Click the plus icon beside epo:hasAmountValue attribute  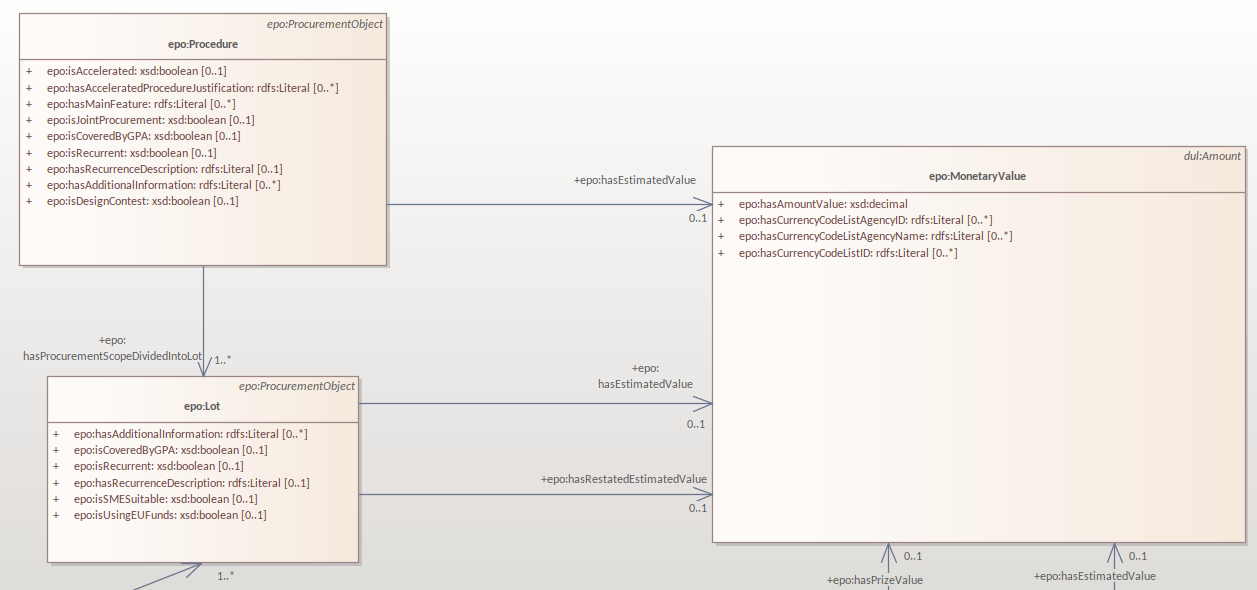point(723,204)
